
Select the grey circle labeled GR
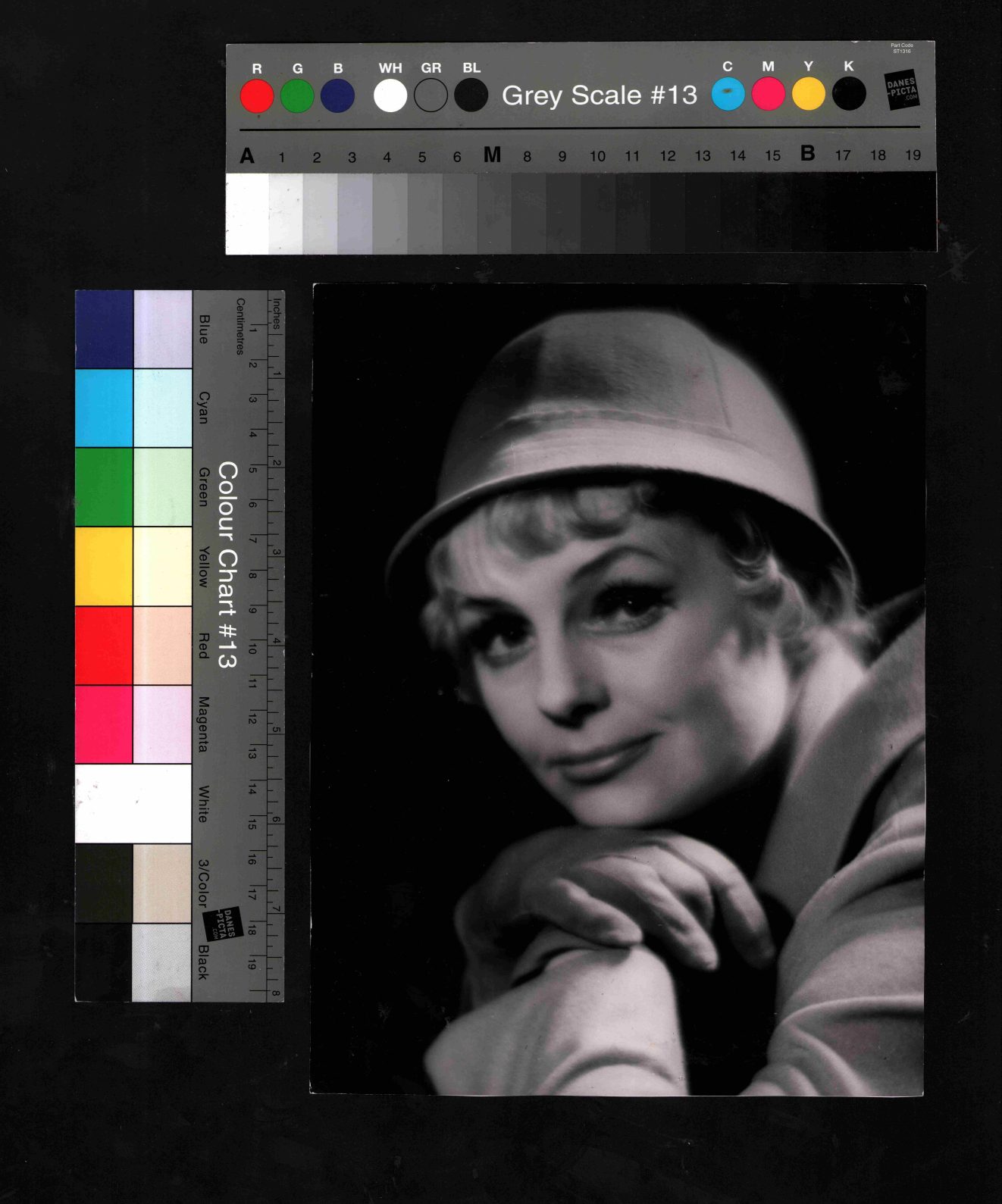tap(431, 96)
